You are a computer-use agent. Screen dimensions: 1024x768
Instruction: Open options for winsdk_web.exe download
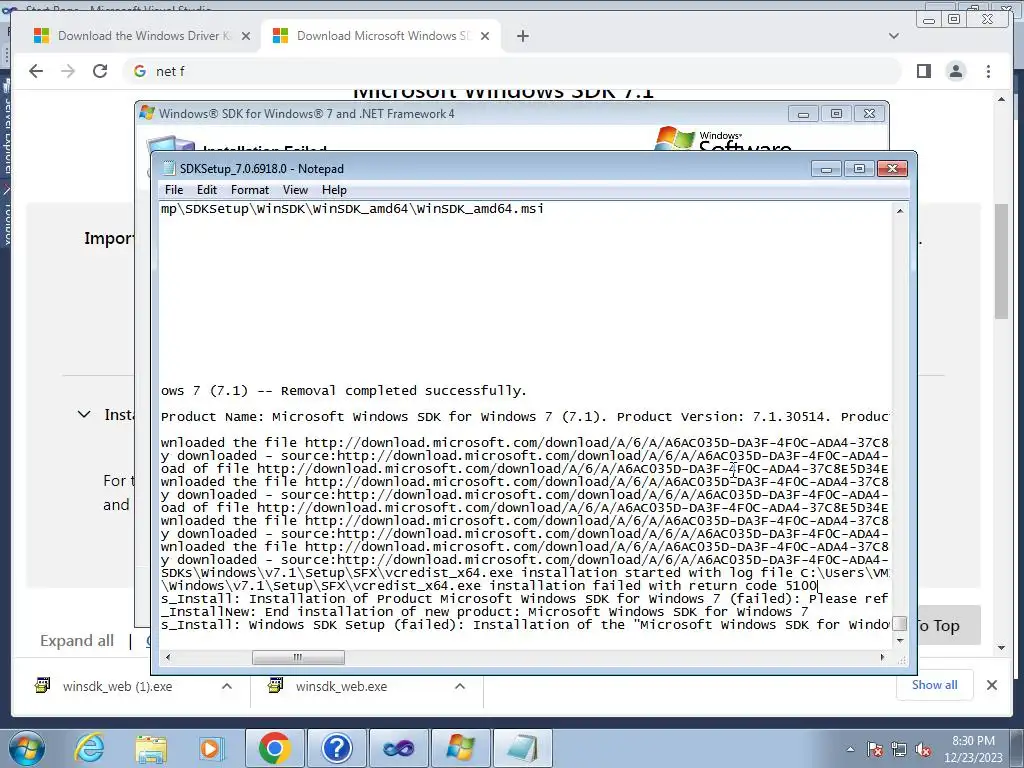460,686
